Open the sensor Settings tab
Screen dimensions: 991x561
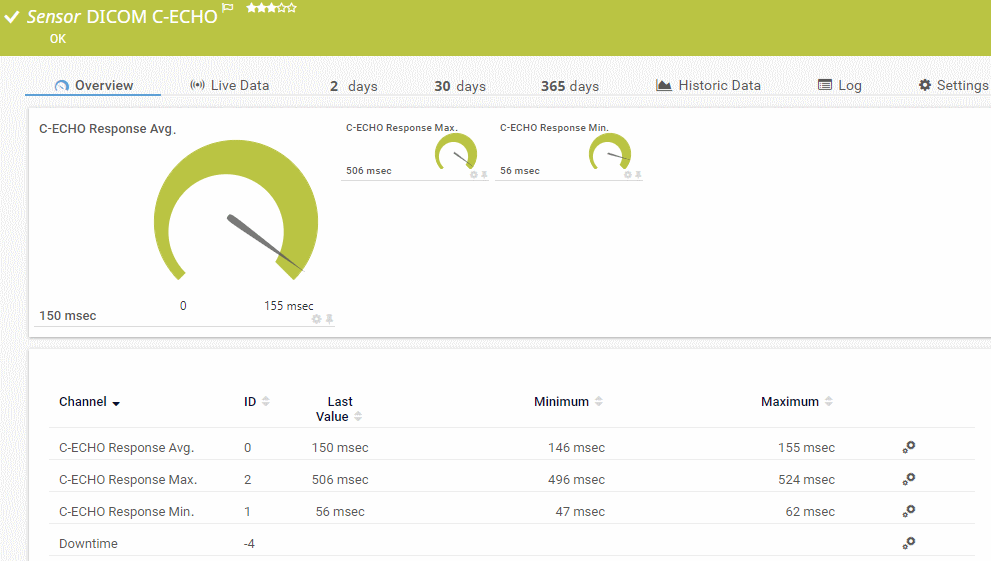coord(953,86)
